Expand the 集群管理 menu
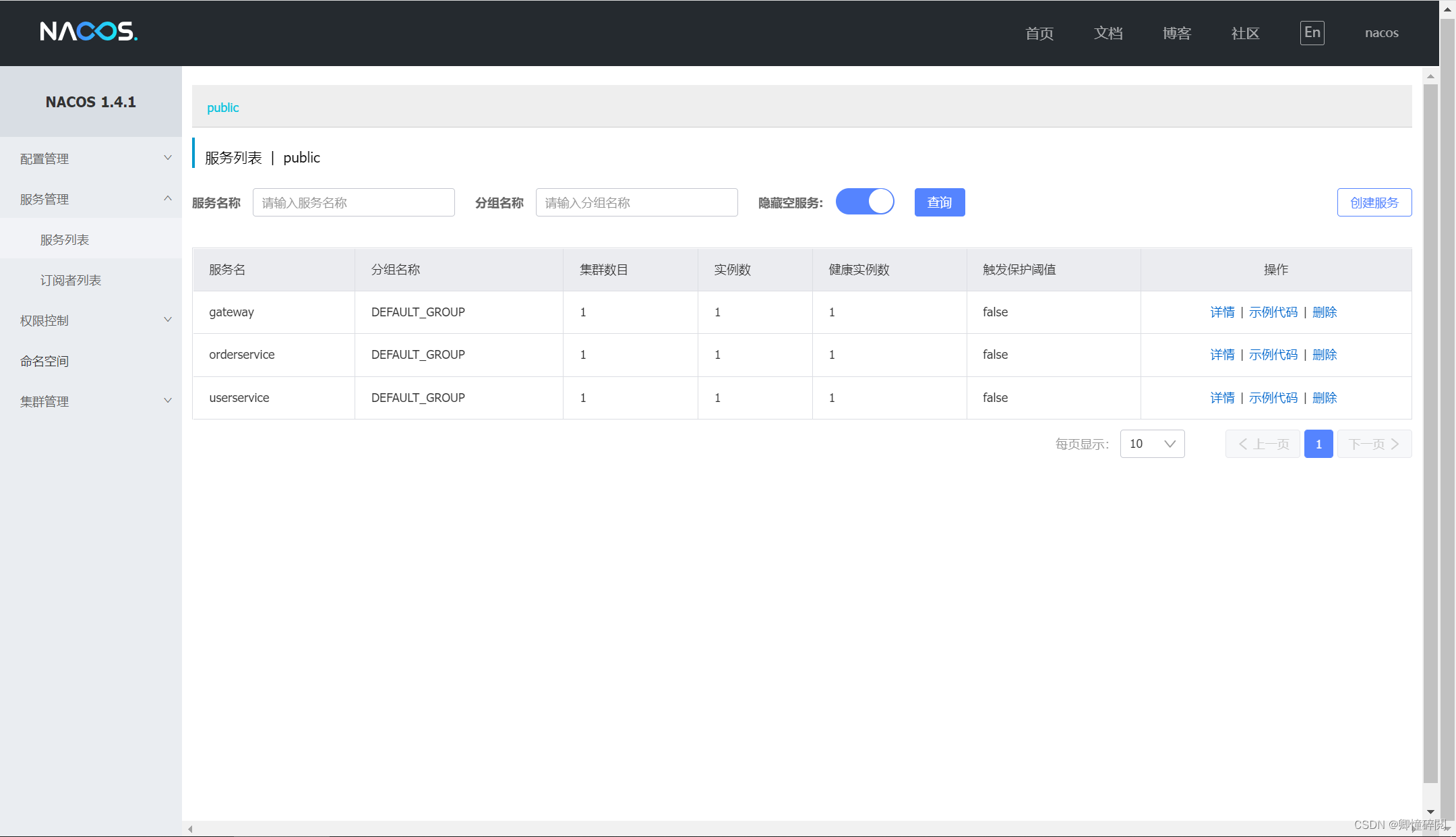This screenshot has height=837, width=1456. click(x=91, y=401)
